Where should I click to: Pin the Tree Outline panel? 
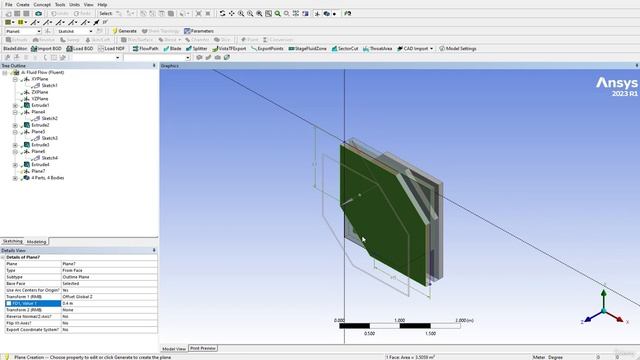tap(154, 66)
